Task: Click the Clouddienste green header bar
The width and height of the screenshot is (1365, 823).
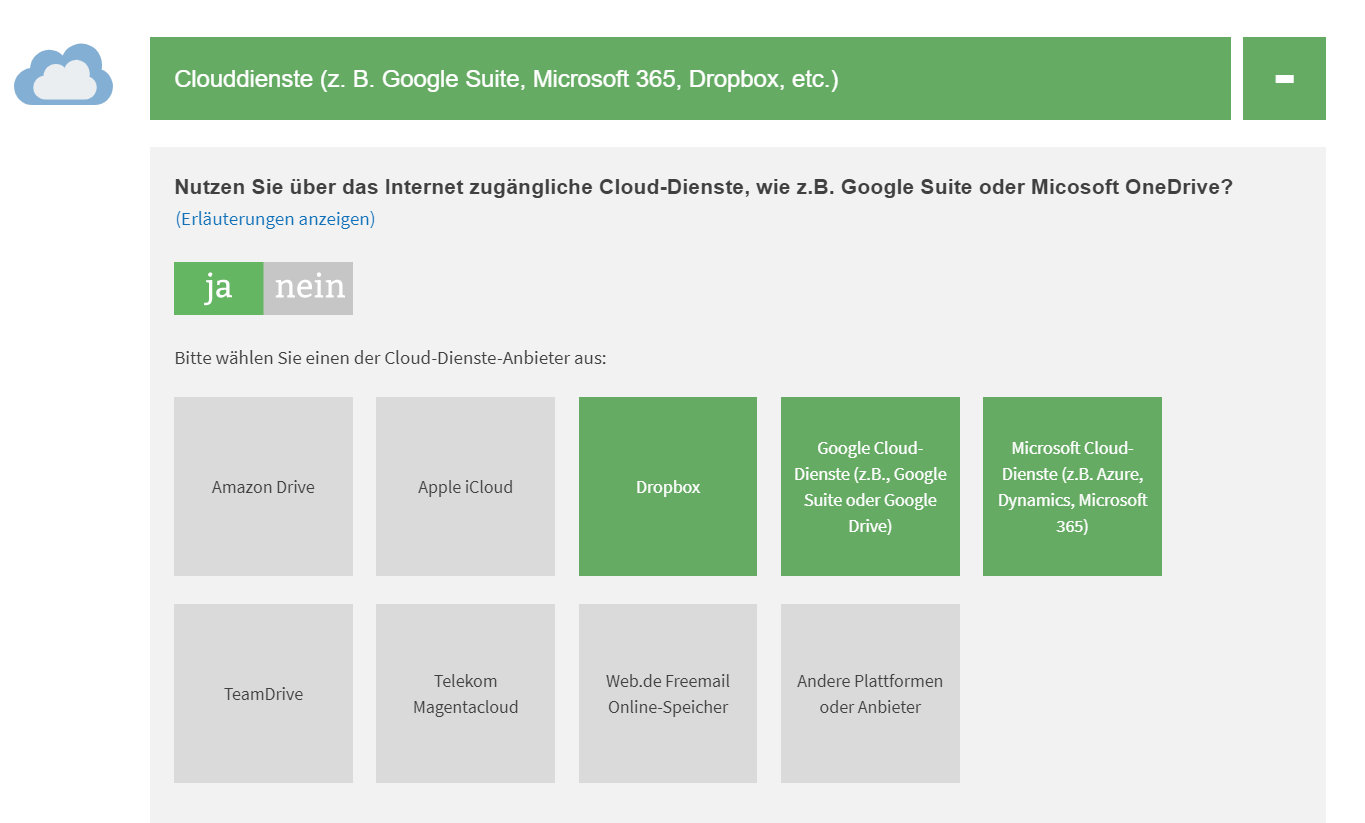Action: [x=690, y=79]
